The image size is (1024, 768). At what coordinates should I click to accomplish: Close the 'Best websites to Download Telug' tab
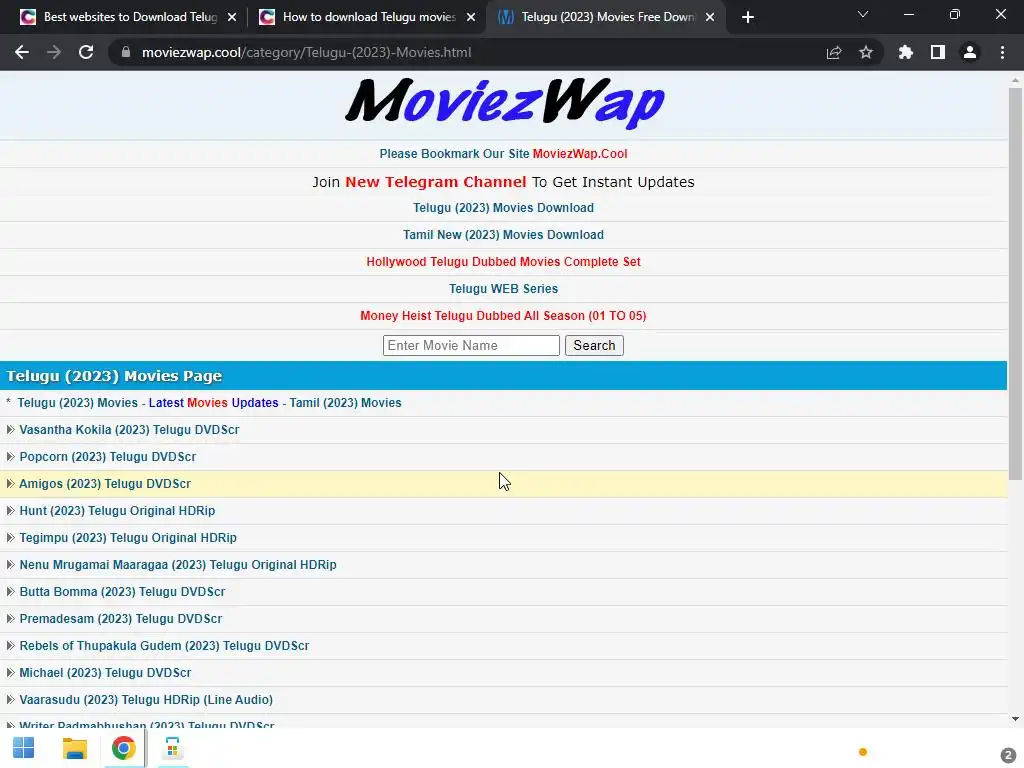click(x=232, y=17)
